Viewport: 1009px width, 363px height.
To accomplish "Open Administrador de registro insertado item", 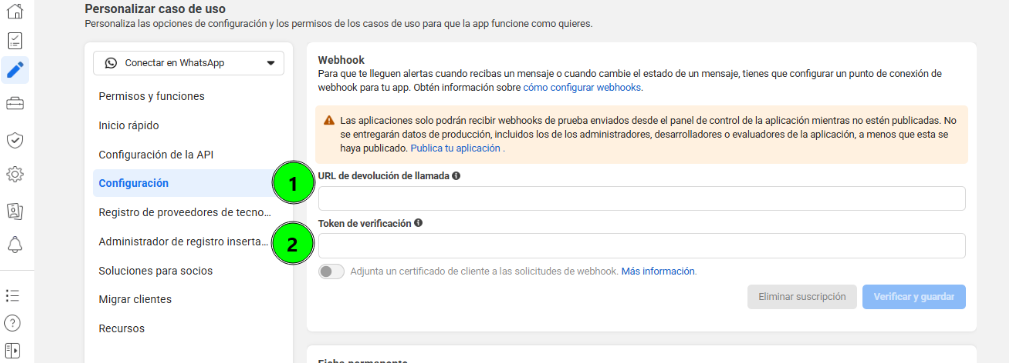I will [x=183, y=242].
